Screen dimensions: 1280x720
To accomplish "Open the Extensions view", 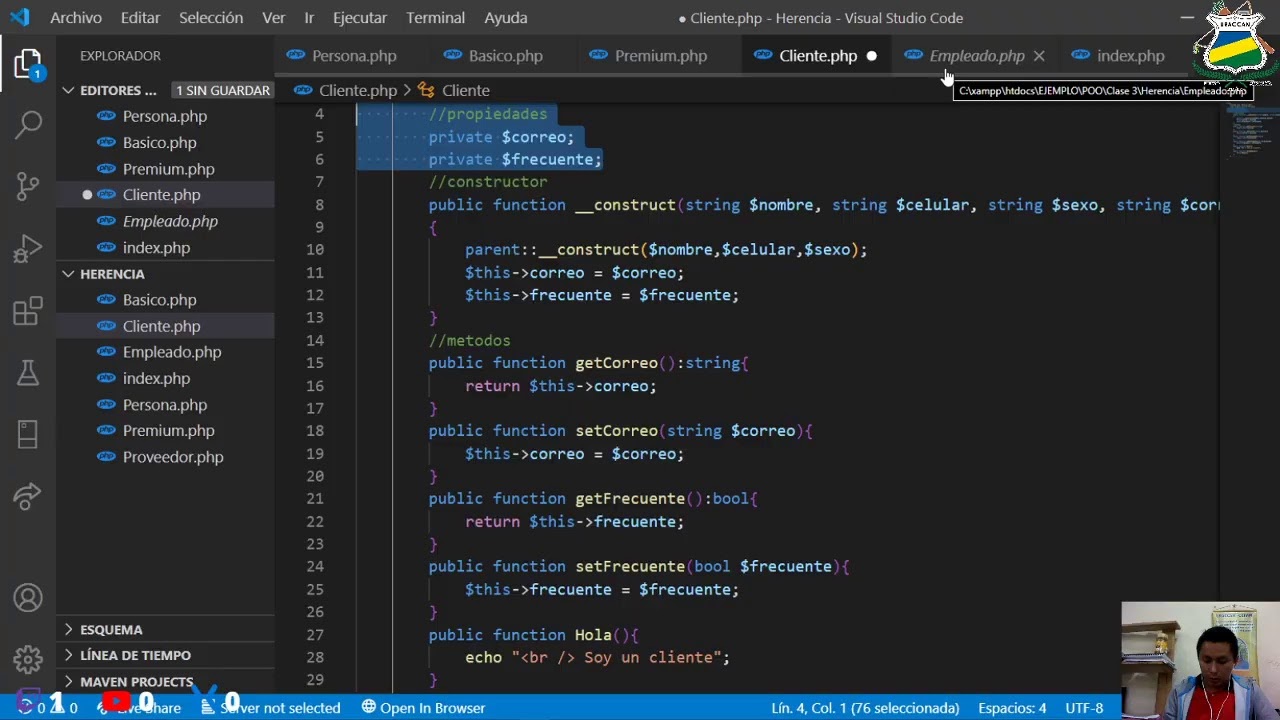I will (28, 311).
